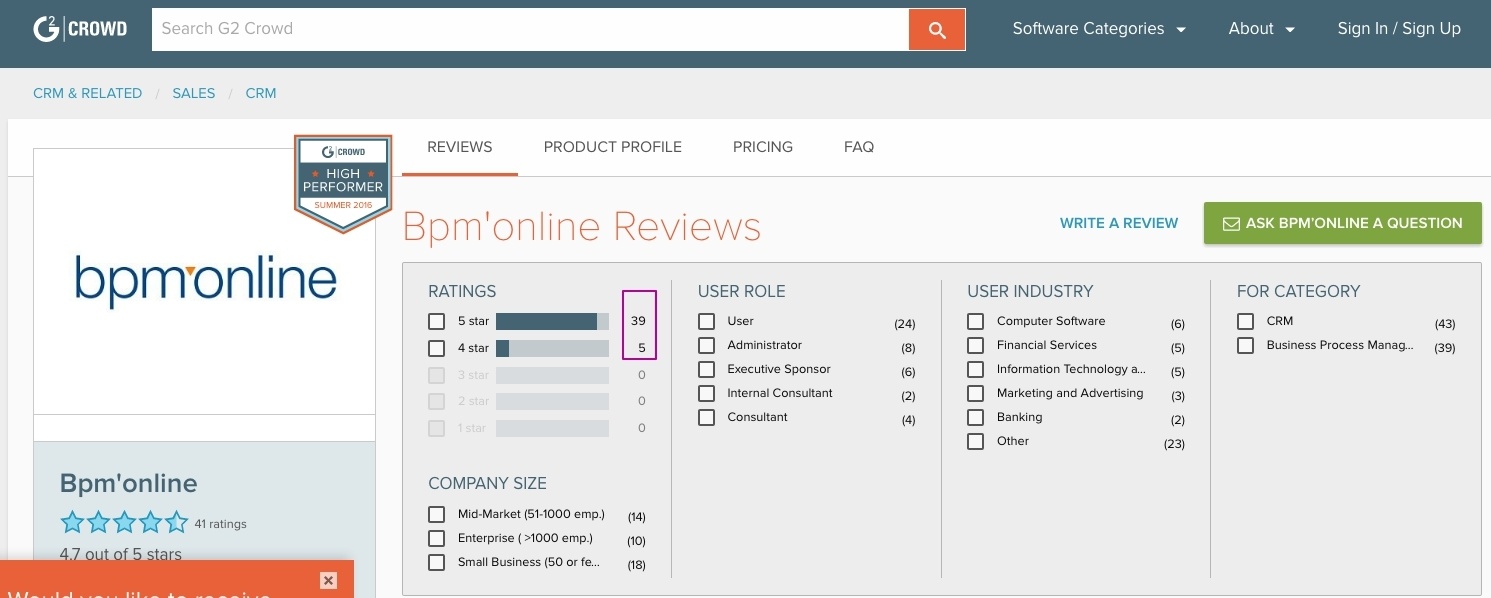Check the Other industry filter
The width and height of the screenshot is (1491, 598).
pos(976,441)
